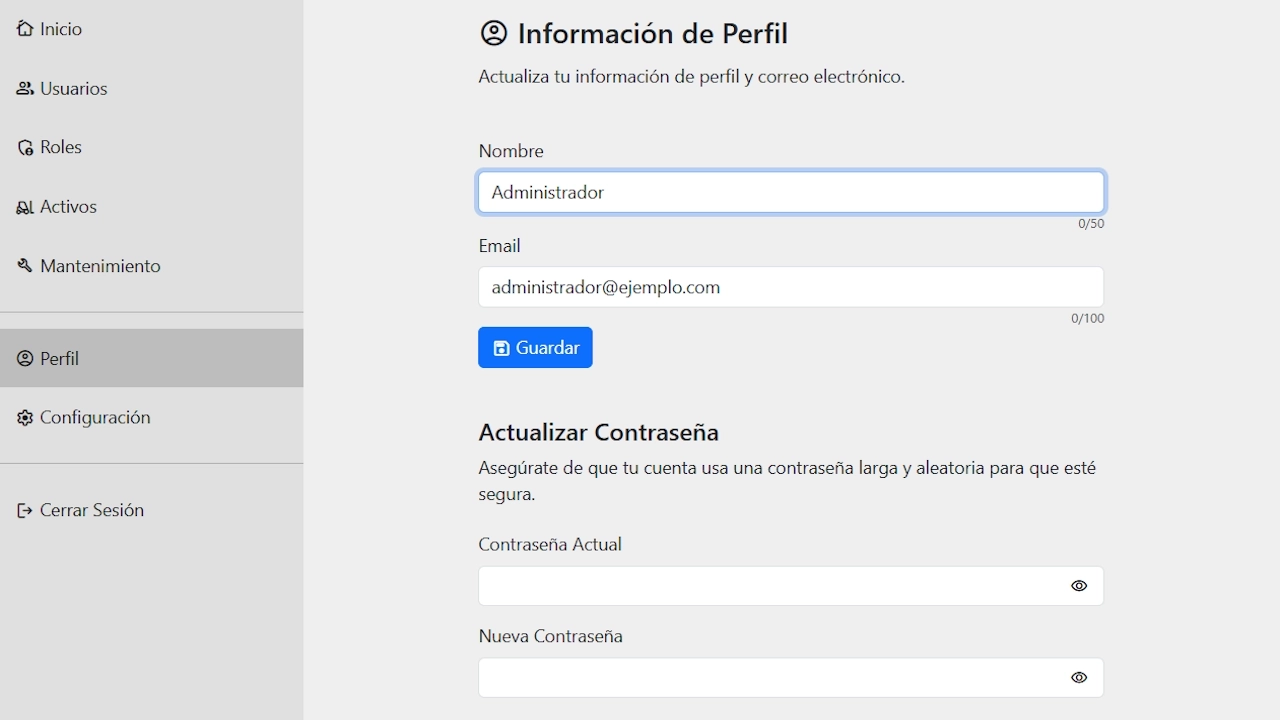
Task: Click the Mantenimiento wrench icon
Action: click(x=24, y=266)
